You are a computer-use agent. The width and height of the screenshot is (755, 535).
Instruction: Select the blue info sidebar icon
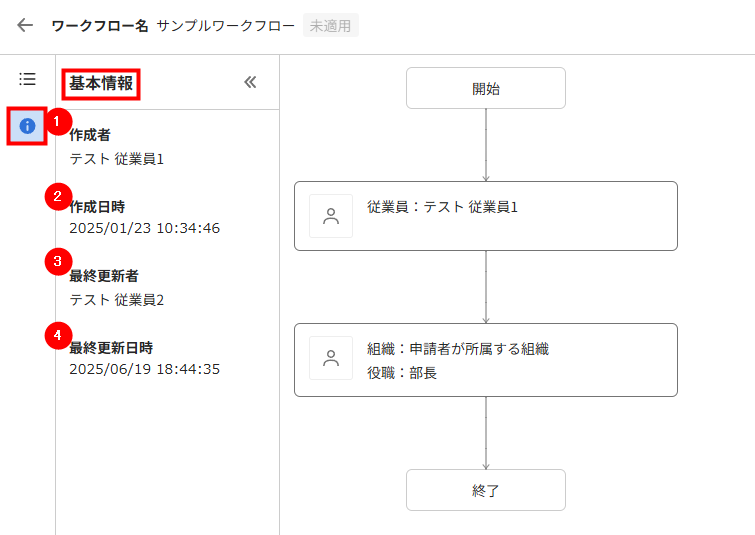(27, 126)
